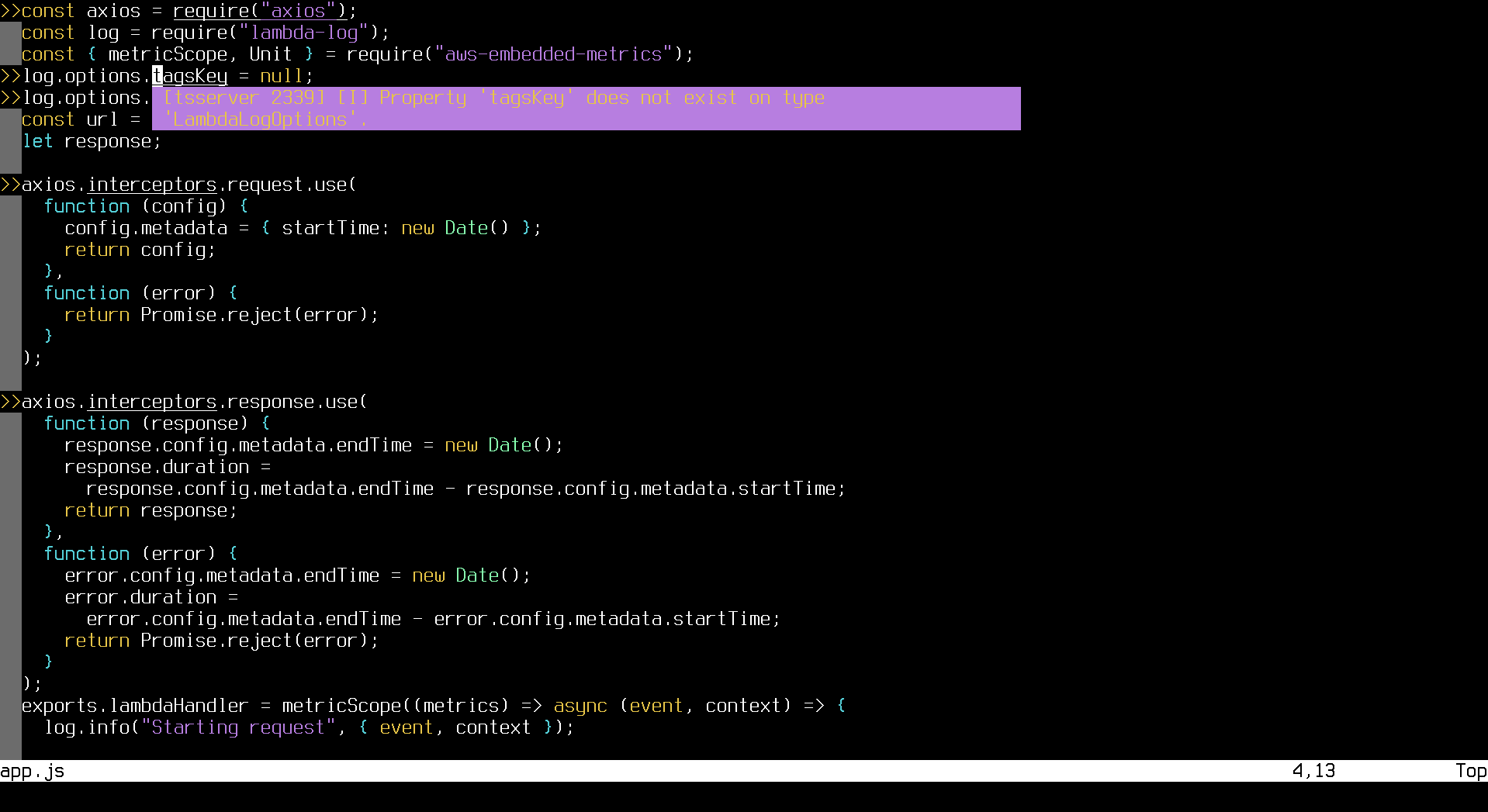This screenshot has height=812, width=1488.
Task: Click 'function (config) {' line
Action: coord(146,206)
